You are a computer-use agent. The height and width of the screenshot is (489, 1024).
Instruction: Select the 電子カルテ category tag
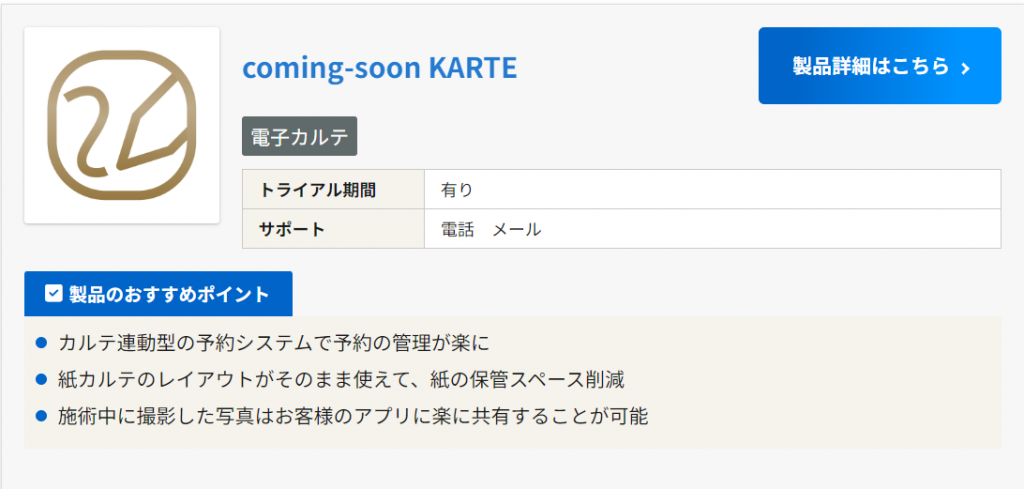[299, 138]
